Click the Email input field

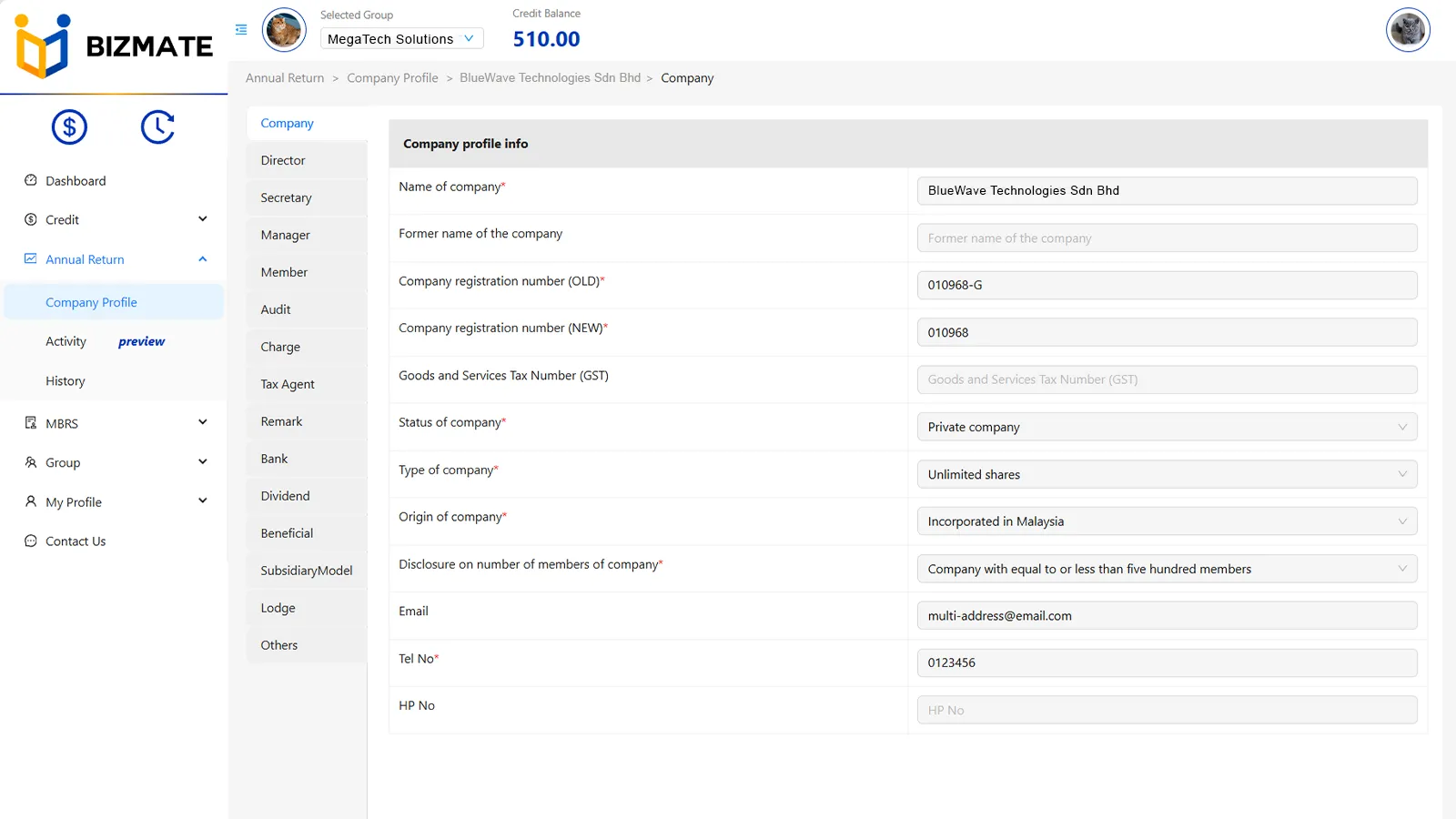coord(1166,616)
